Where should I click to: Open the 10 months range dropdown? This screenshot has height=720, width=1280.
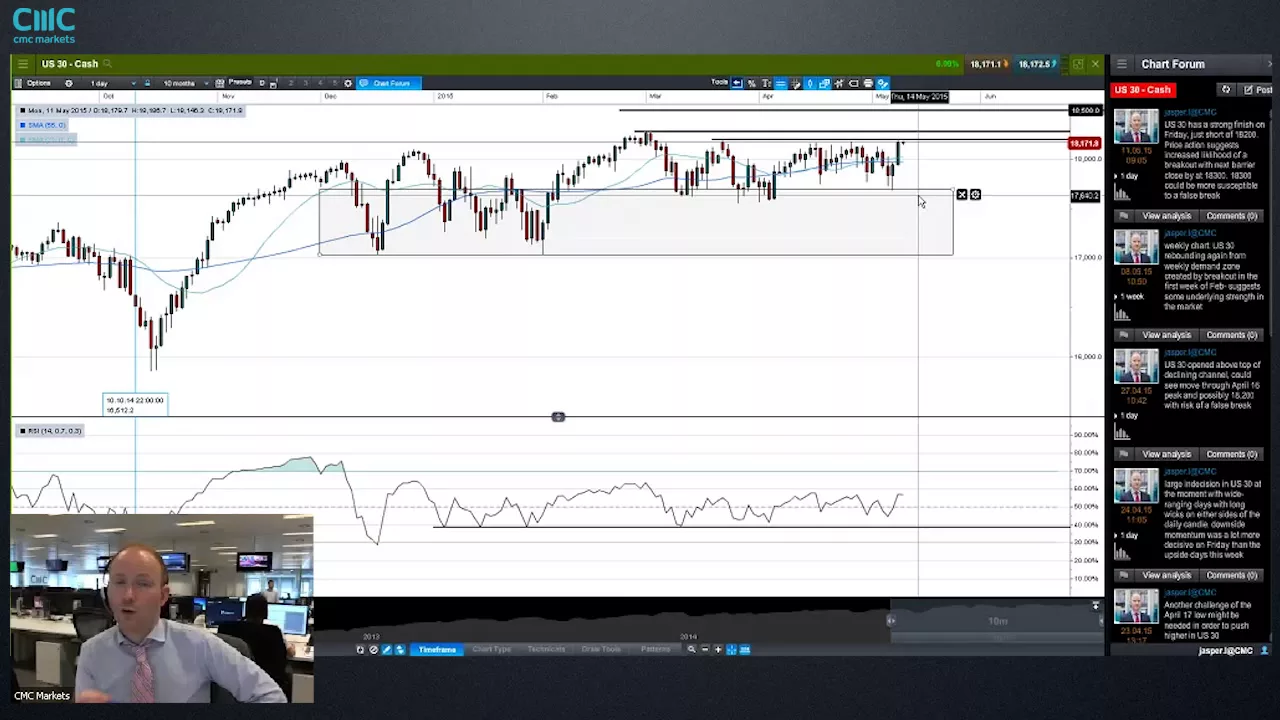tap(185, 83)
